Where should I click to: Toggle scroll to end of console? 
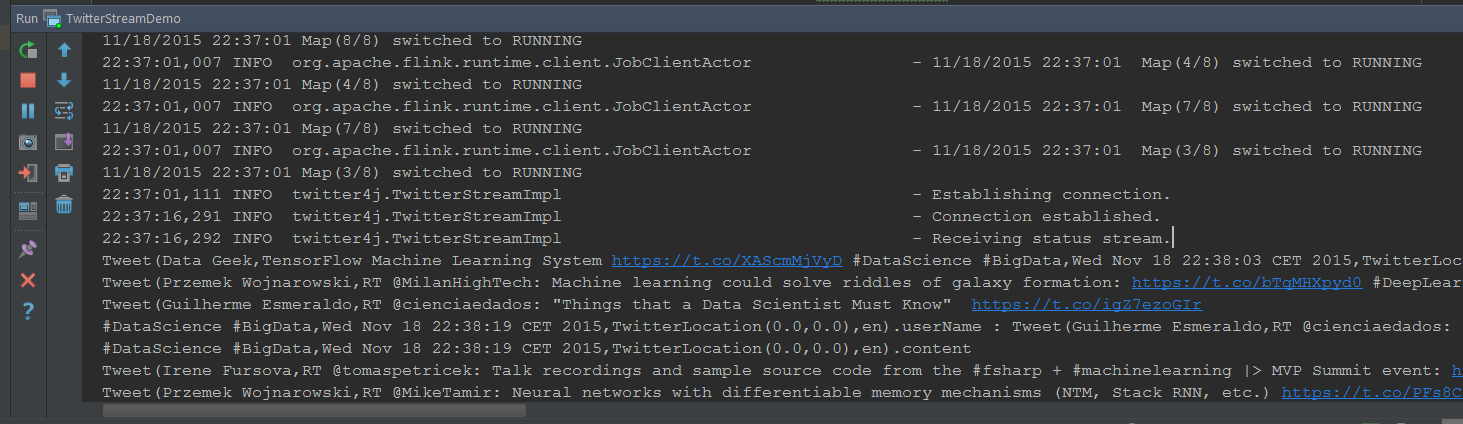click(x=64, y=142)
